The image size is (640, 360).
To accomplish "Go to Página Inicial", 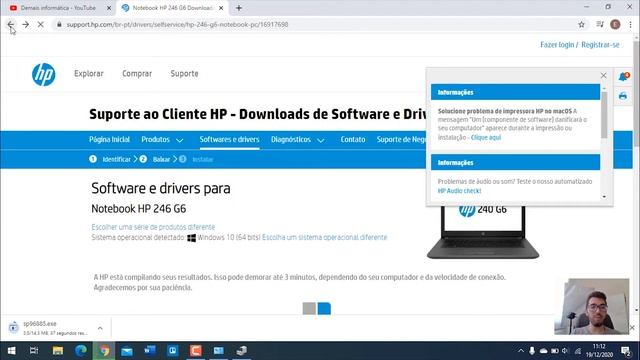I will pyautogui.click(x=109, y=140).
